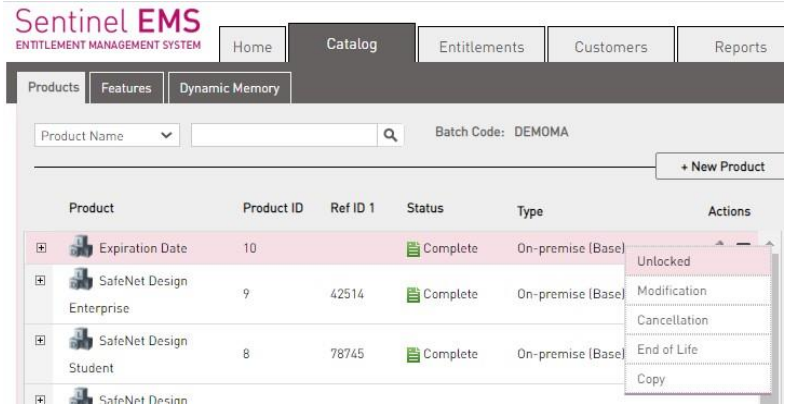
Task: Click the + New Product button
Action: tap(722, 167)
